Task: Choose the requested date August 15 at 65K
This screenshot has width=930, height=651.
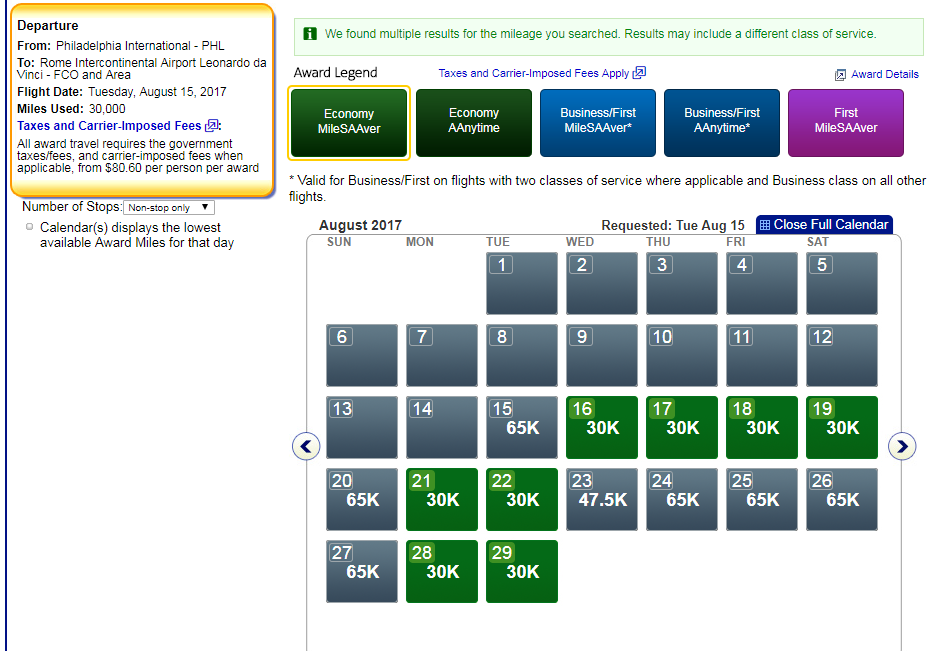Action: (522, 427)
